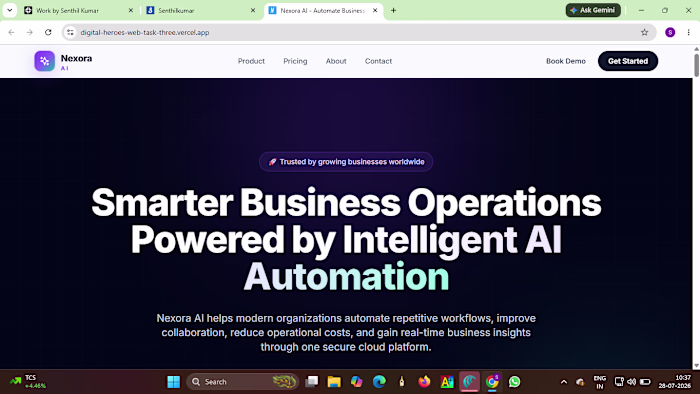Launch Copilot from the taskbar
The image size is (700, 394).
pyautogui.click(x=357, y=382)
